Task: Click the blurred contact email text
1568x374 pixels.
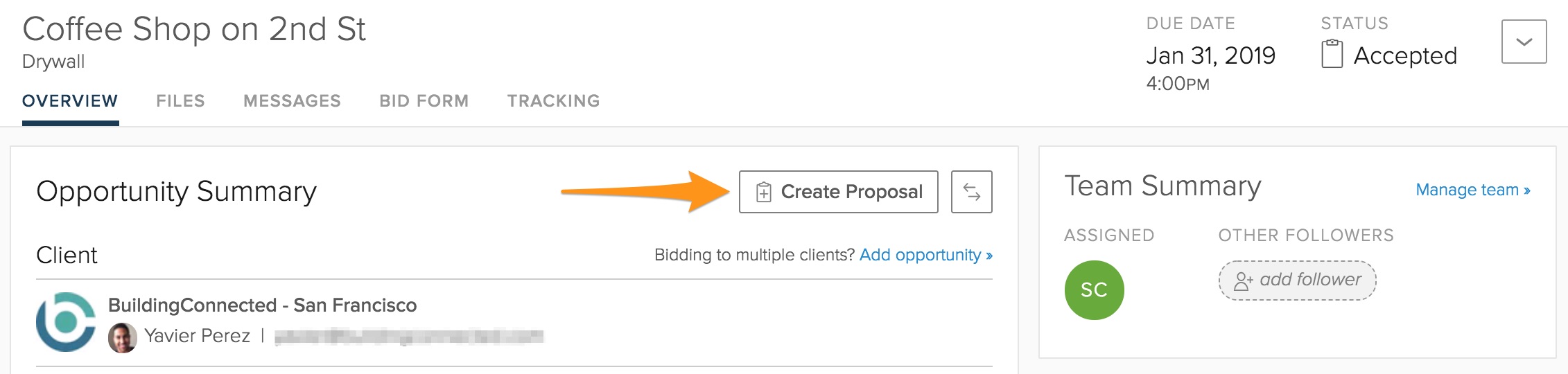Action: [x=409, y=337]
